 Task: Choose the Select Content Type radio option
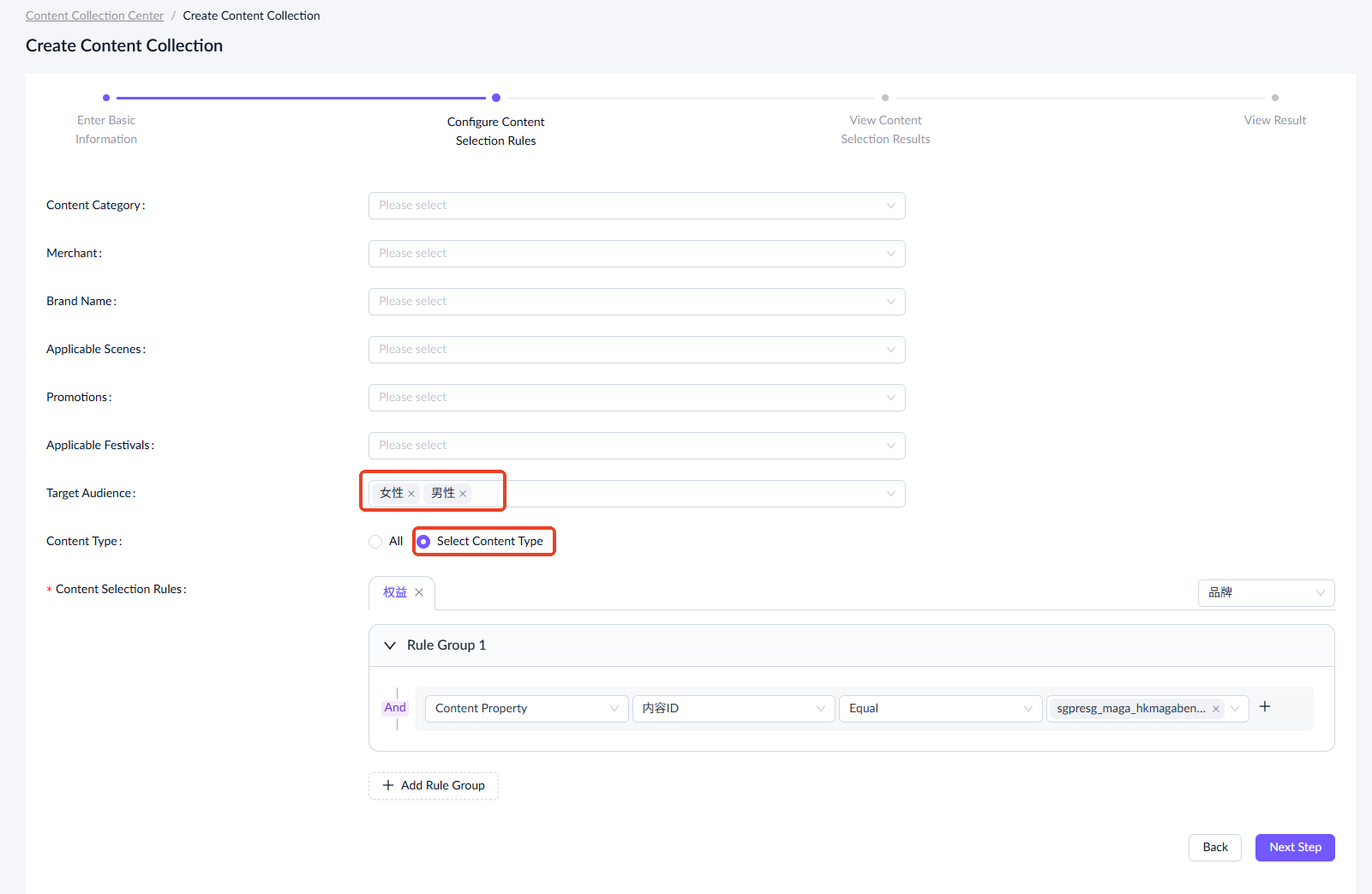423,542
